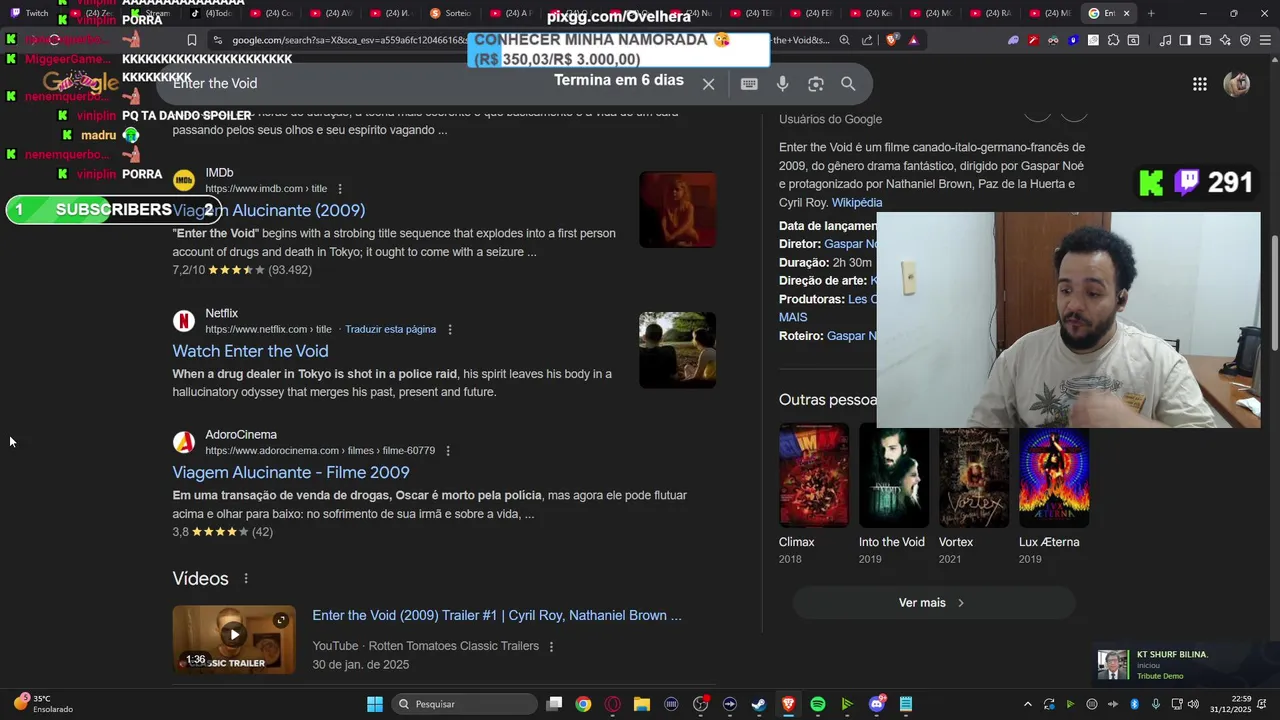
Task: Open the Brave Shields lion icon
Action: click(892, 40)
